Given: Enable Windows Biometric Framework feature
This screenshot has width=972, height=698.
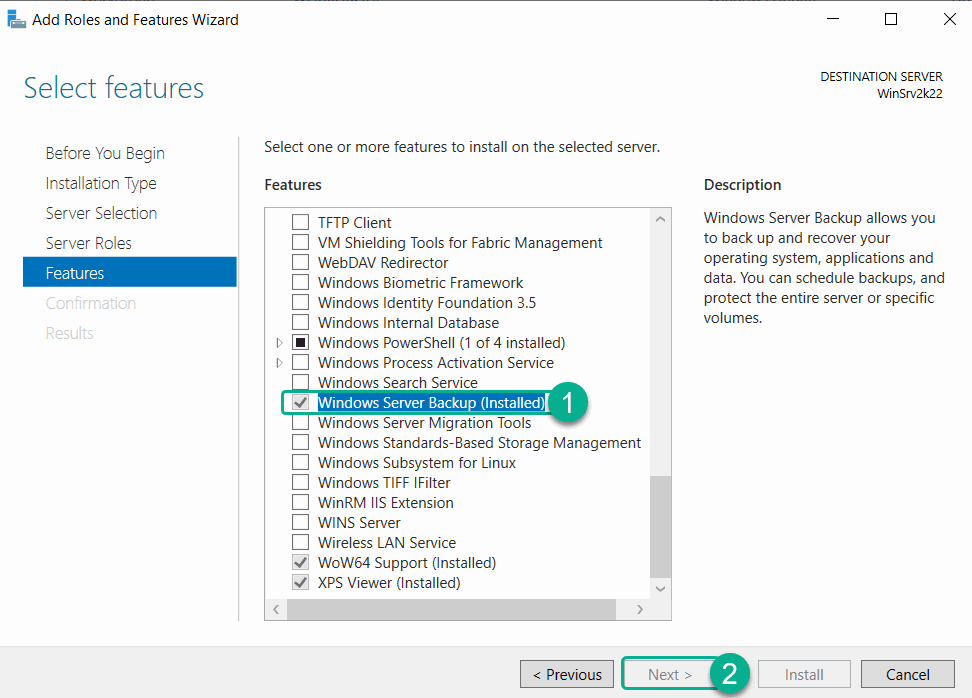Looking at the screenshot, I should (x=301, y=282).
